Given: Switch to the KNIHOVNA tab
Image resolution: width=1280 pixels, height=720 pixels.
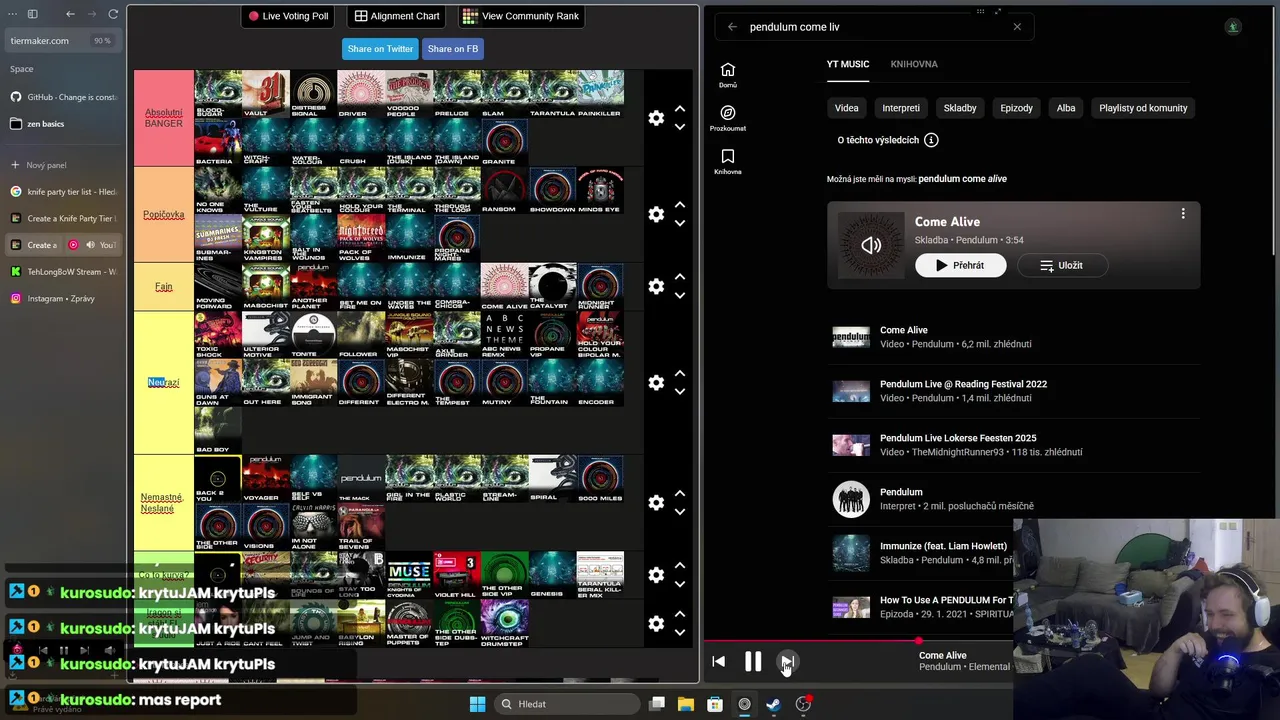Looking at the screenshot, I should pyautogui.click(x=914, y=64).
